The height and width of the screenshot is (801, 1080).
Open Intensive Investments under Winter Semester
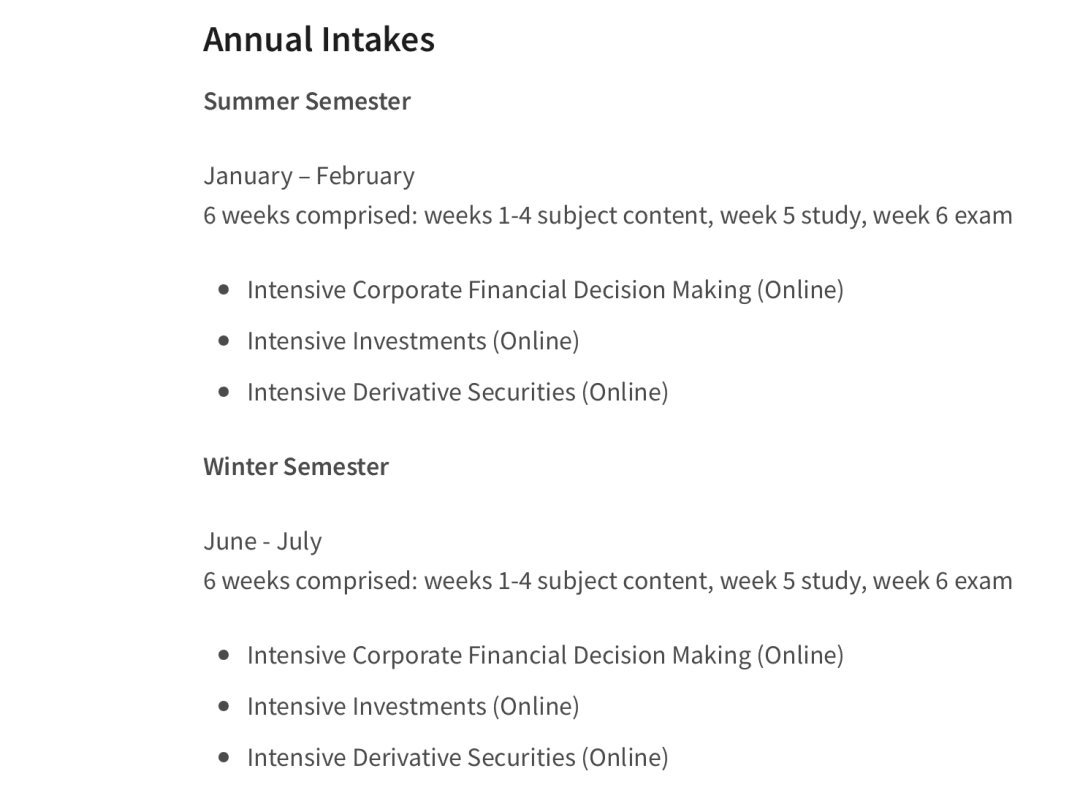(x=412, y=706)
